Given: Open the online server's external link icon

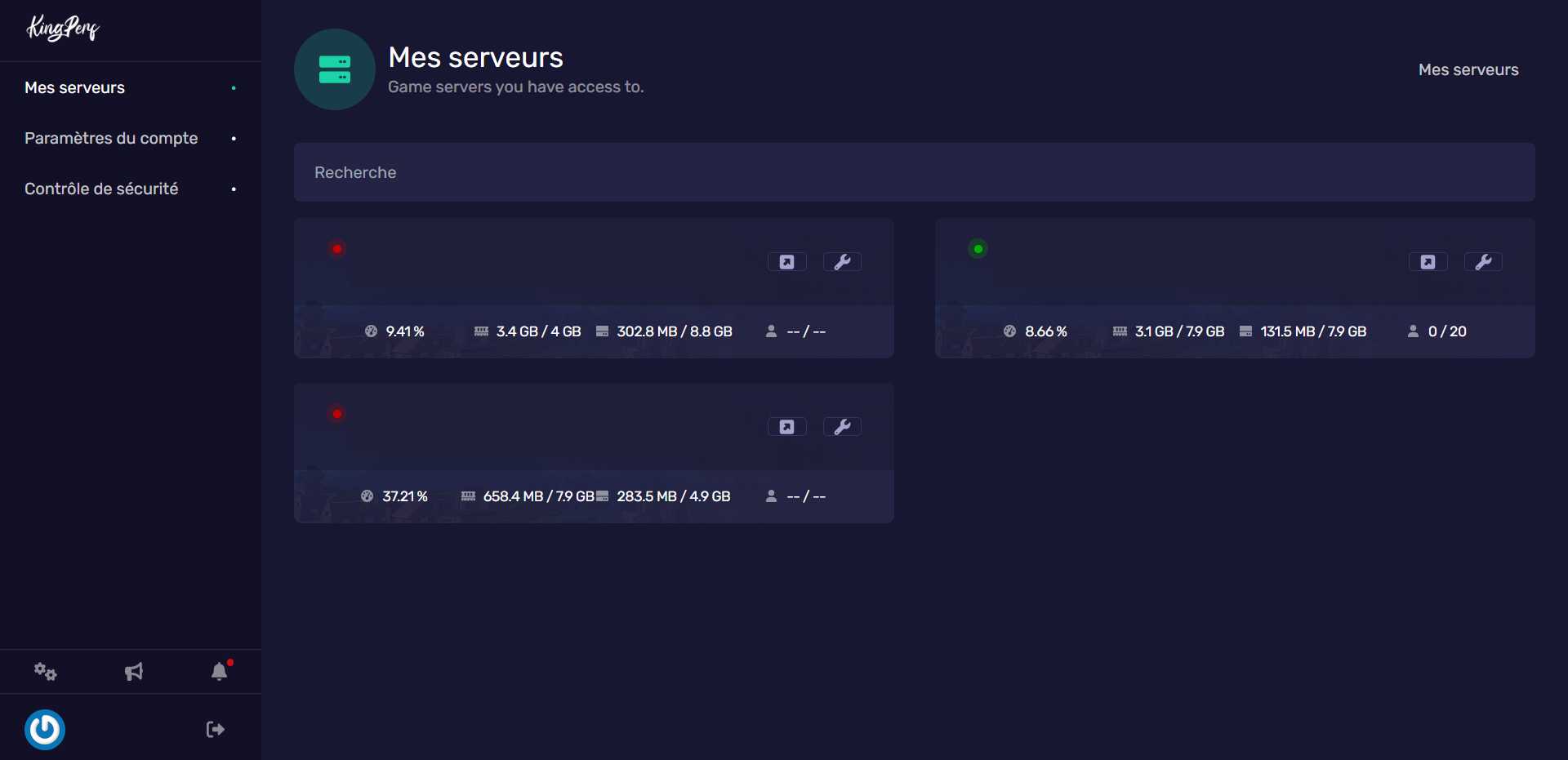Looking at the screenshot, I should point(1428,262).
